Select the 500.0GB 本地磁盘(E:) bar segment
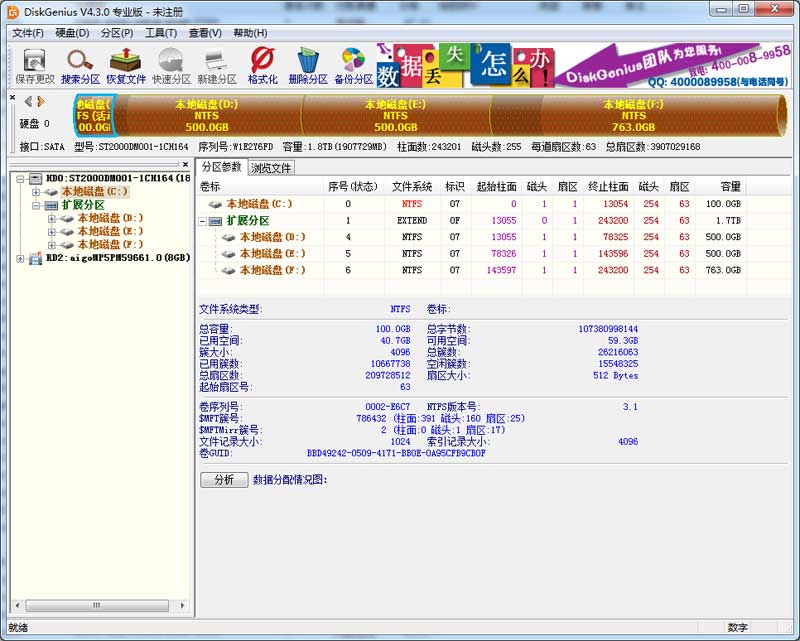Viewport: 800px width, 641px height. point(395,115)
